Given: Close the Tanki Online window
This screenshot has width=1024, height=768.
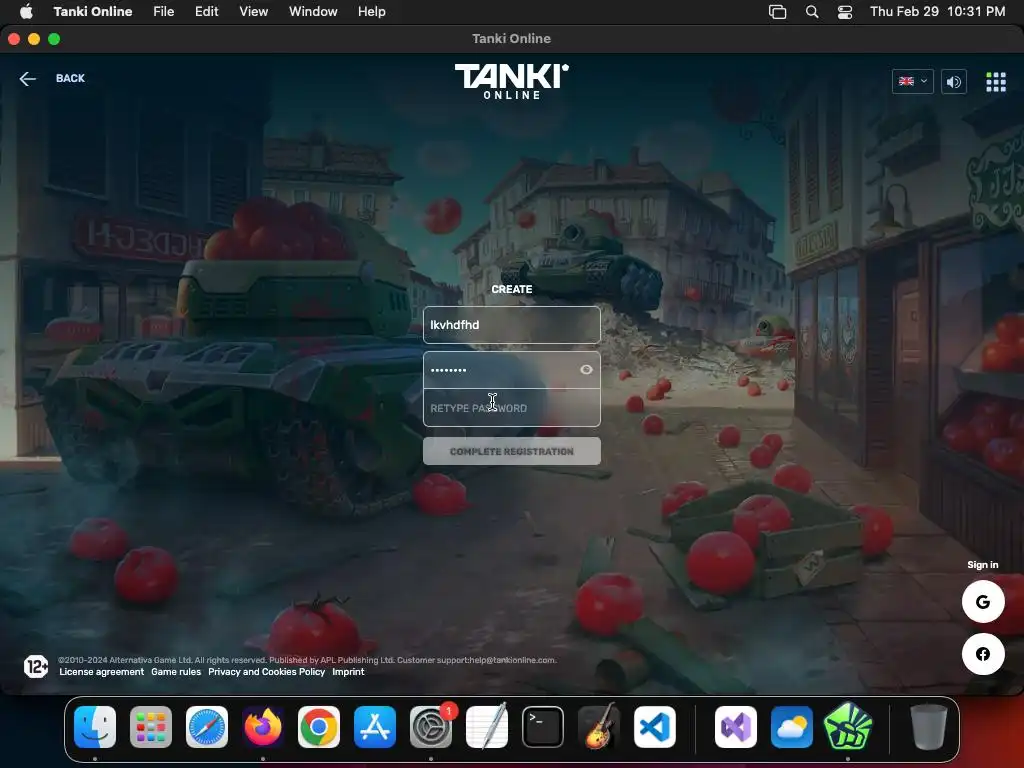Looking at the screenshot, I should [x=14, y=39].
